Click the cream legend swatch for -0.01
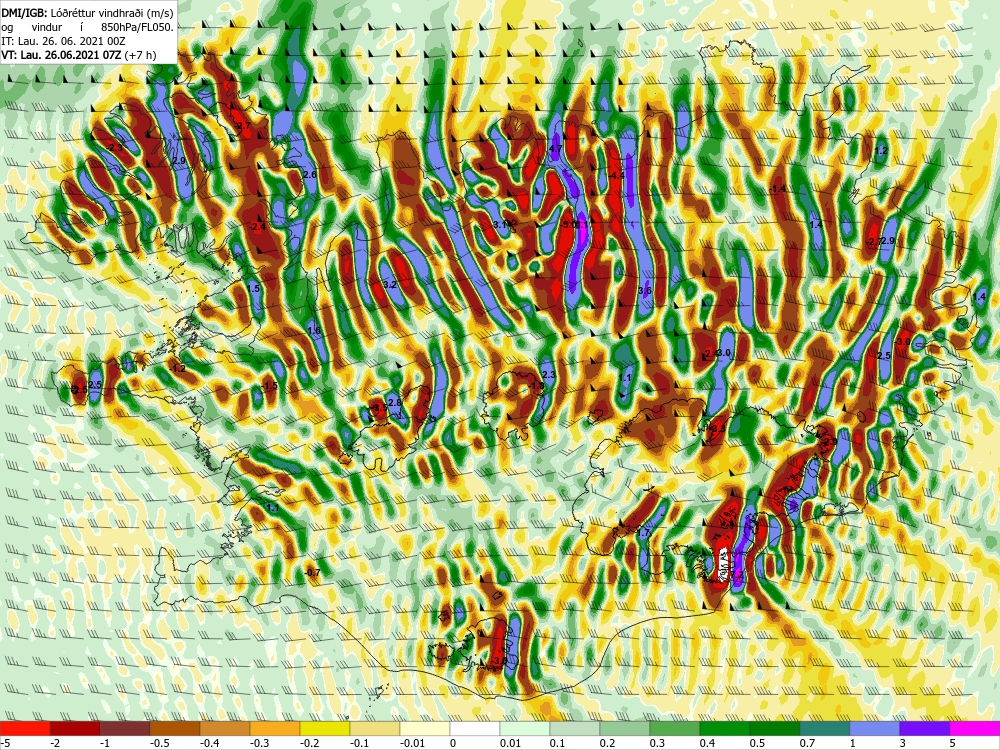1000x750 pixels. pyautogui.click(x=425, y=728)
